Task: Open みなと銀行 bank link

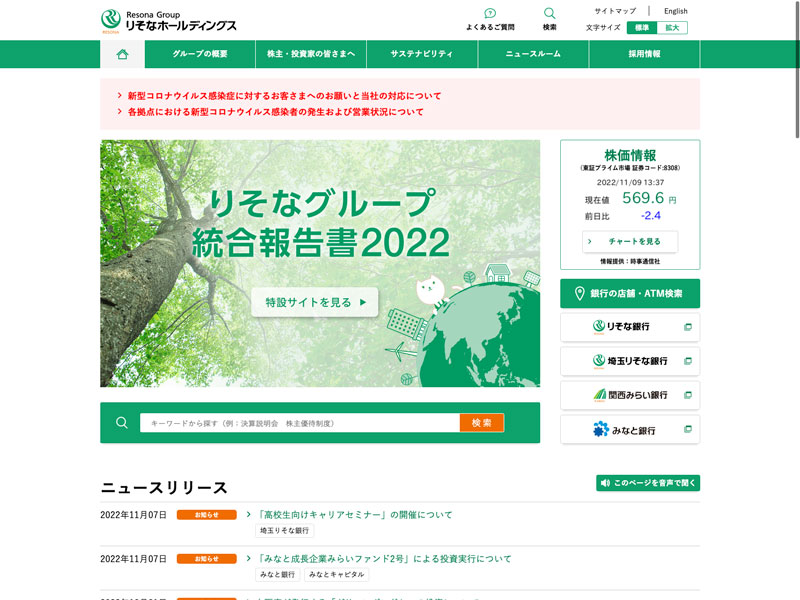Action: coord(629,430)
